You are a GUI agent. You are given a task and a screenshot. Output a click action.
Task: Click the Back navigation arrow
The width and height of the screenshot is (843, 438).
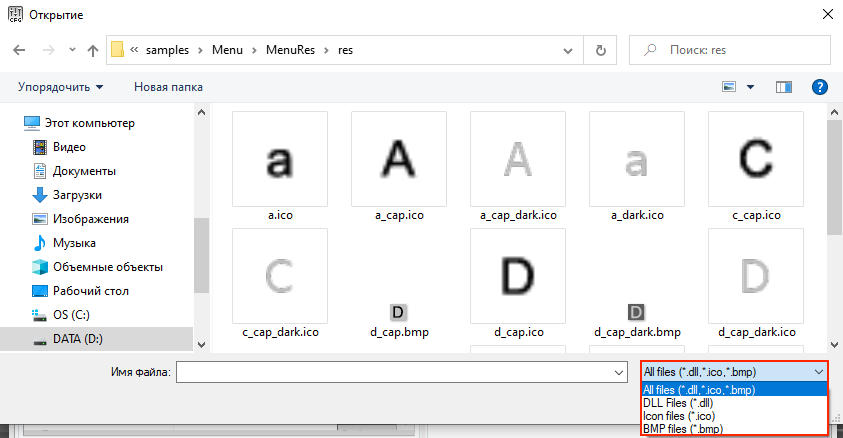coord(18,50)
